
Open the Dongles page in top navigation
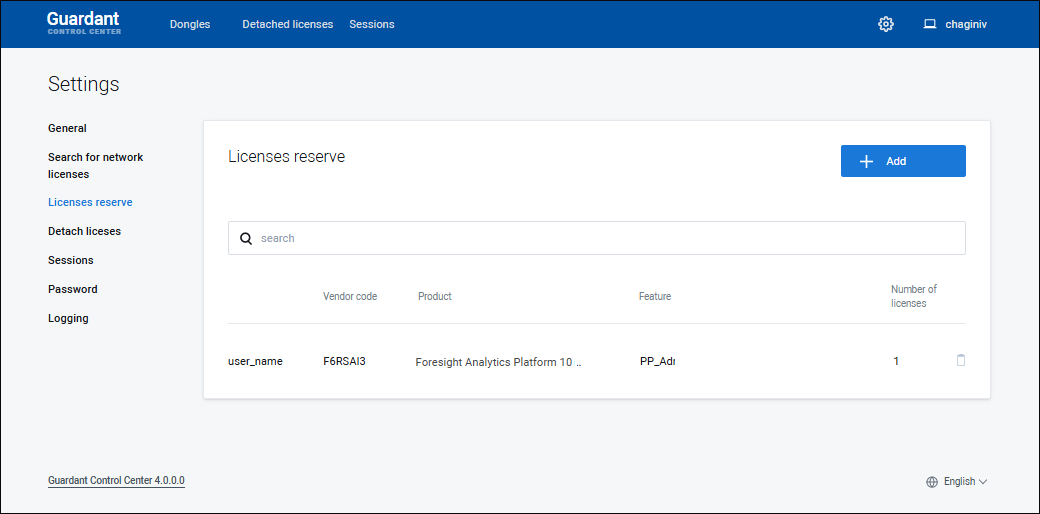(190, 24)
